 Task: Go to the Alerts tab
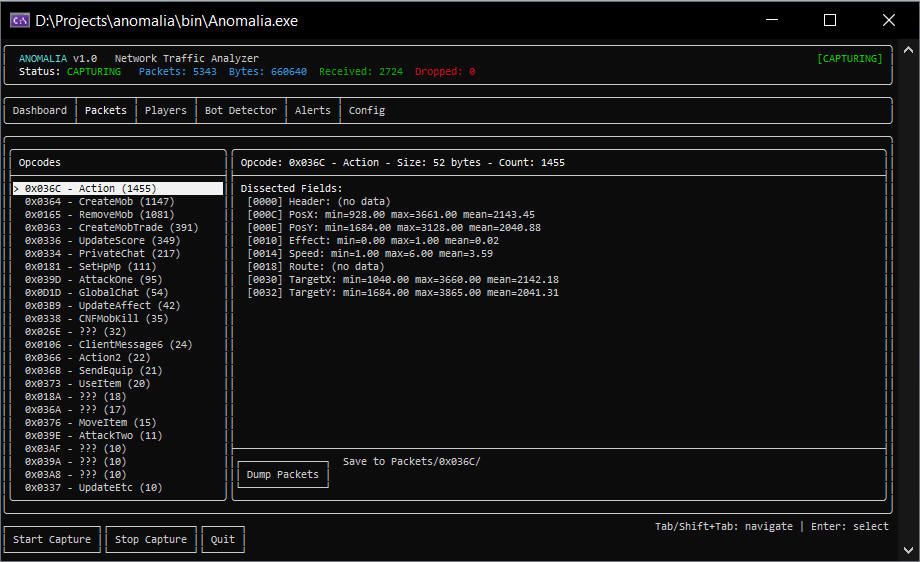tap(312, 110)
